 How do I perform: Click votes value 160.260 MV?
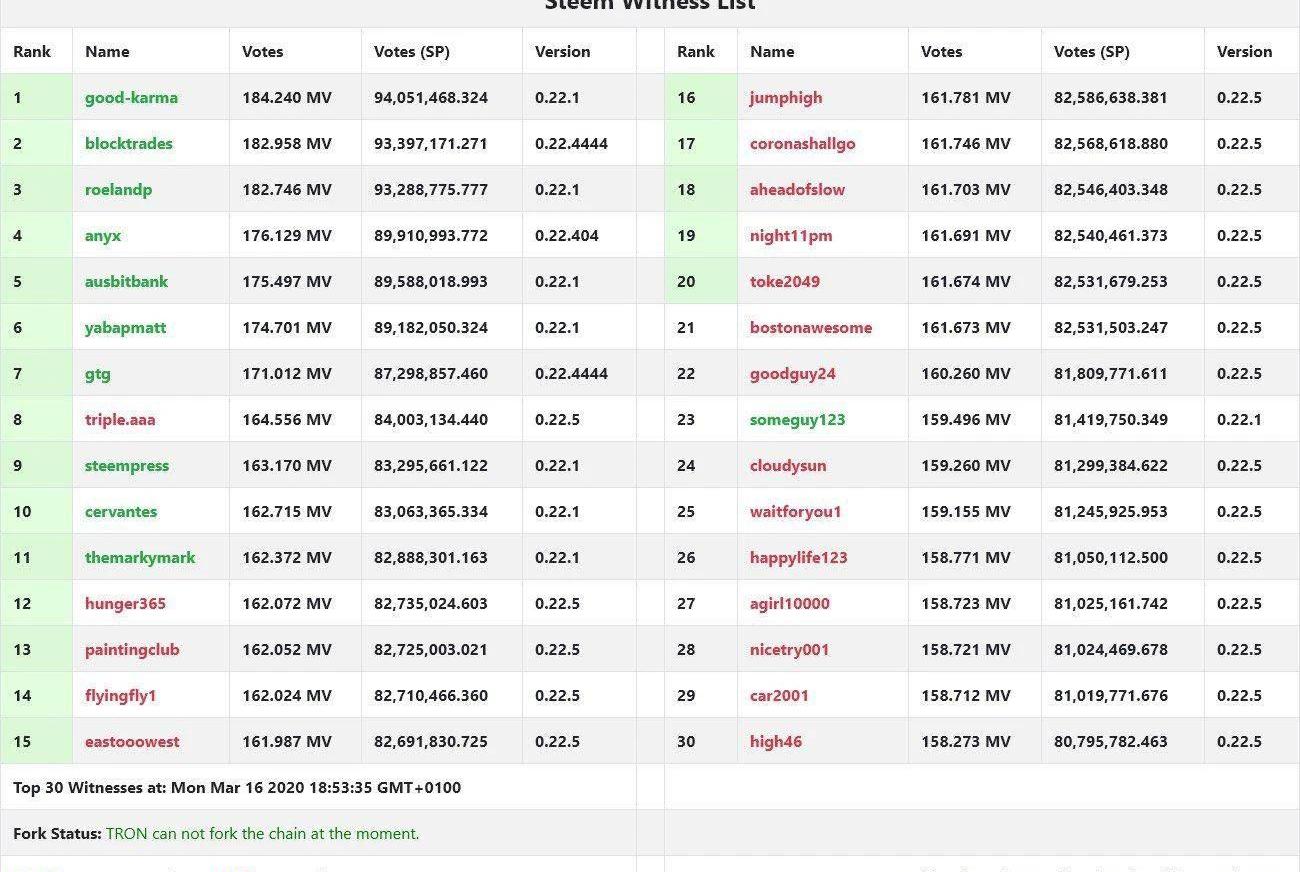[966, 374]
